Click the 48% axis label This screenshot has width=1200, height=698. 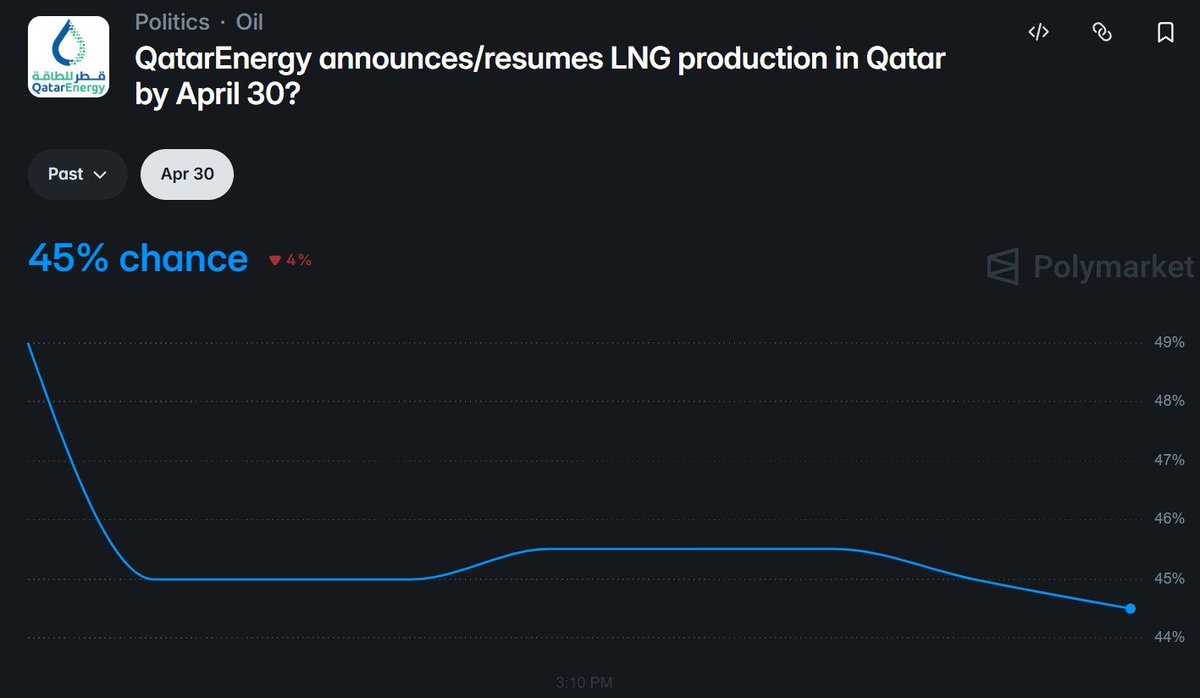tap(1169, 401)
